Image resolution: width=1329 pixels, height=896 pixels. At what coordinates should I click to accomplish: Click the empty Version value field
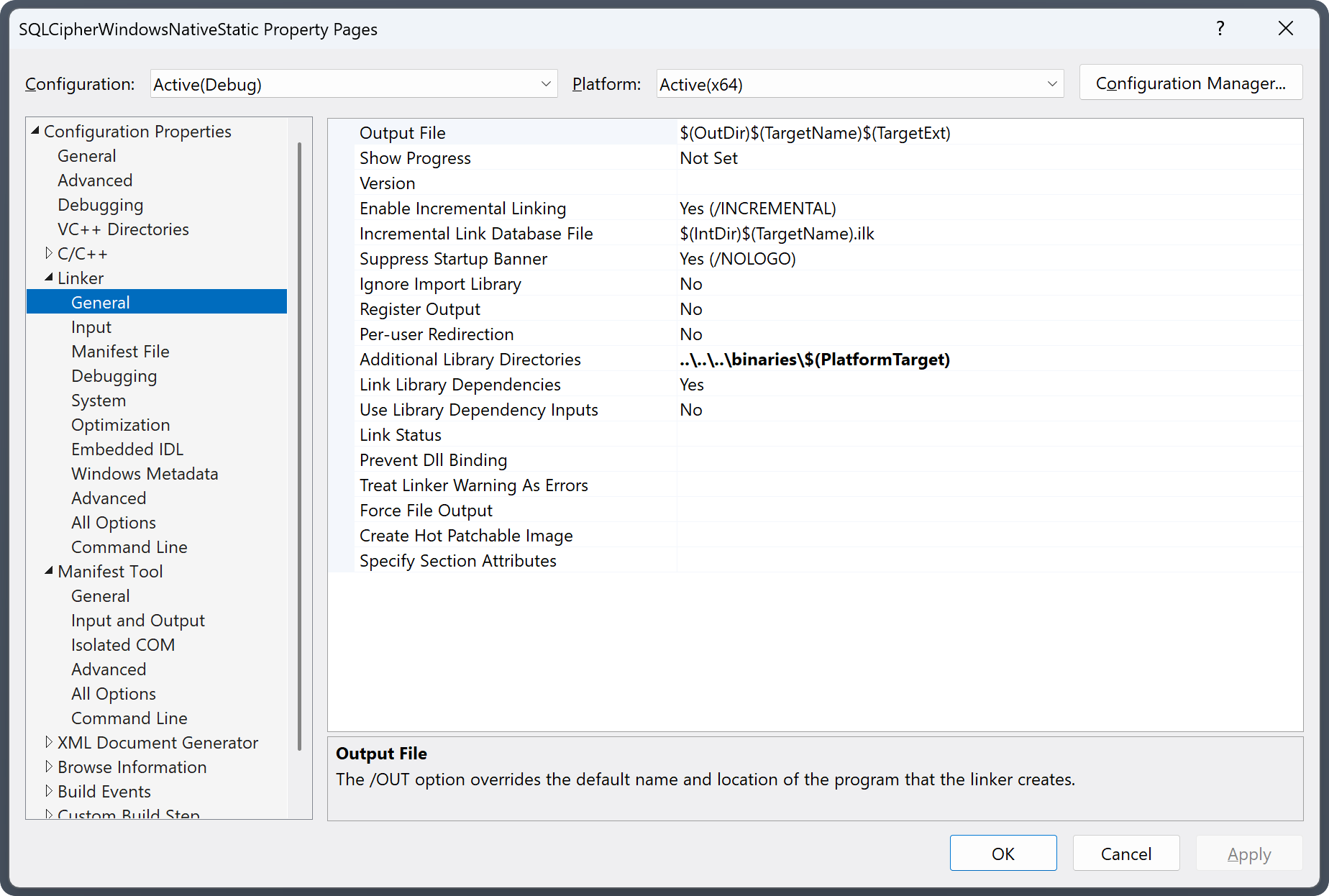point(990,183)
